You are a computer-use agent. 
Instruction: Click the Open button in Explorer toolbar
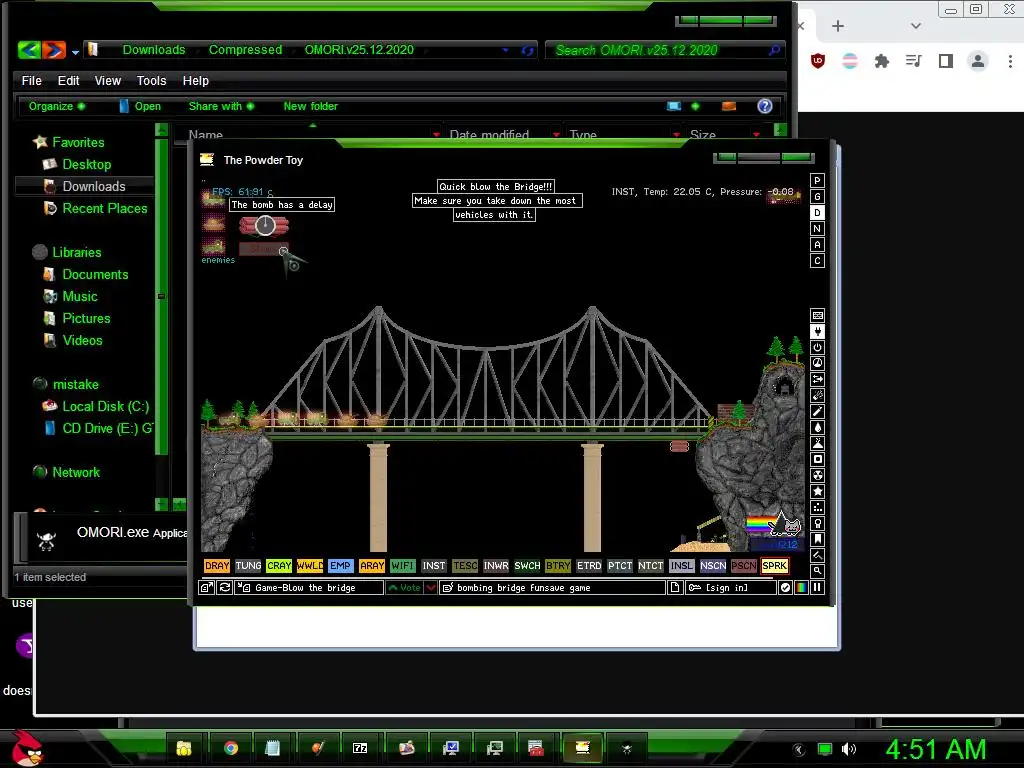coord(140,106)
